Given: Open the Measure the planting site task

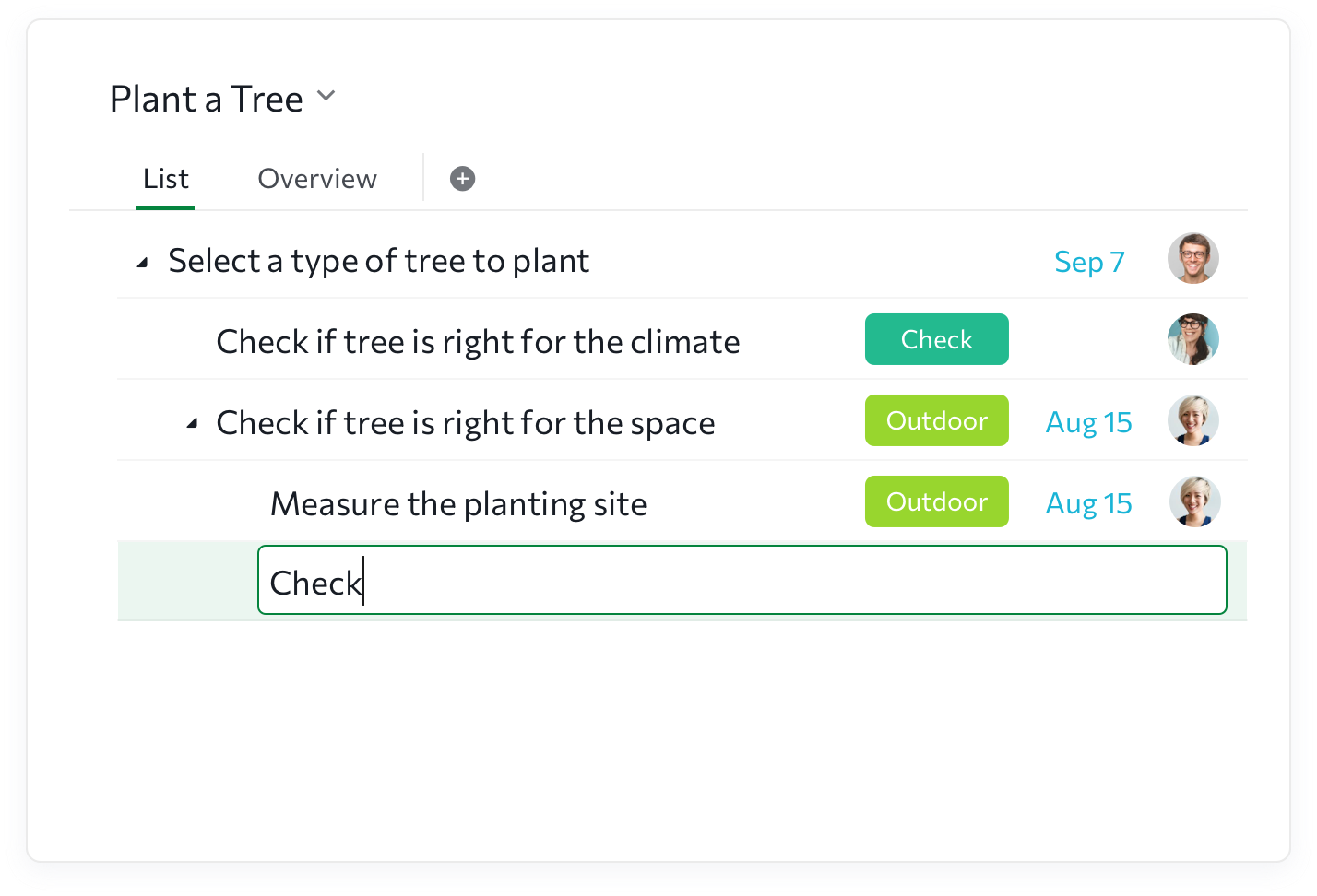Looking at the screenshot, I should [x=458, y=504].
